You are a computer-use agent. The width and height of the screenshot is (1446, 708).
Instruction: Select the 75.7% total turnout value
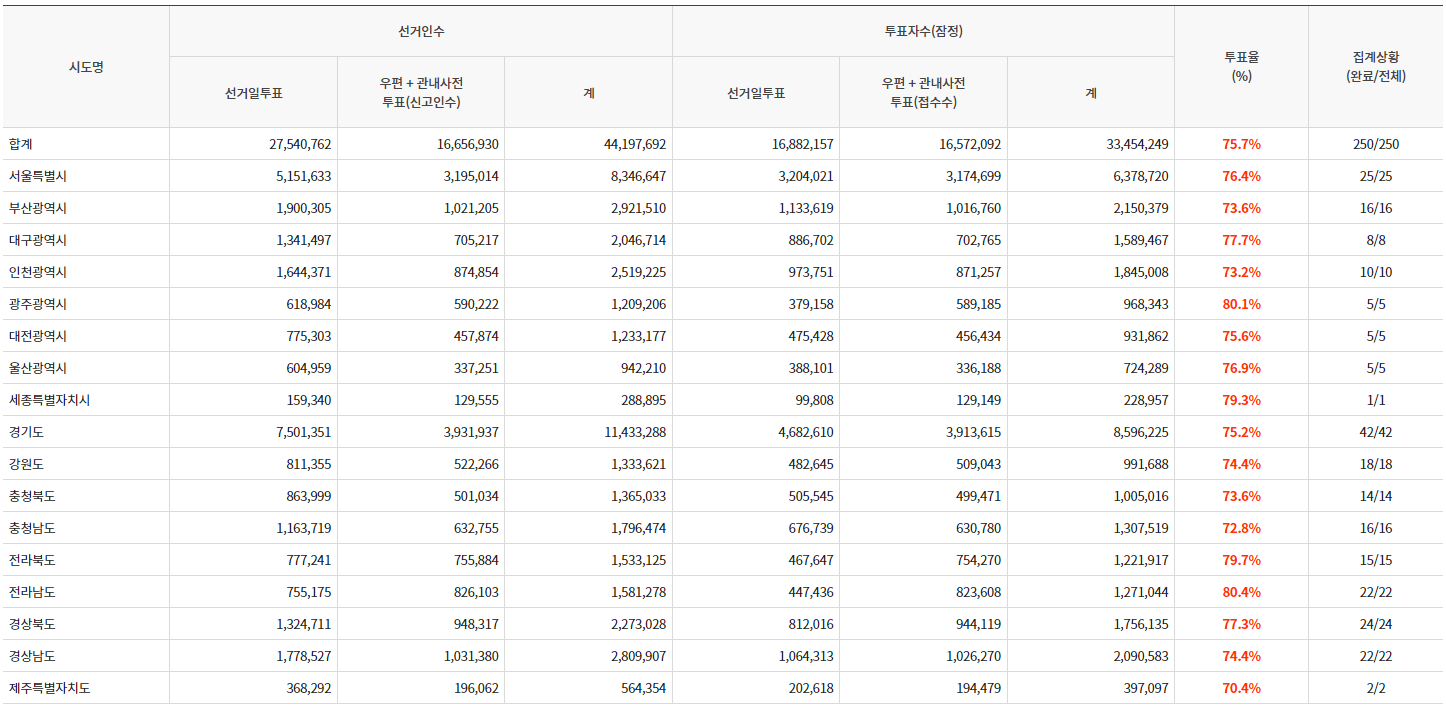pos(1241,144)
